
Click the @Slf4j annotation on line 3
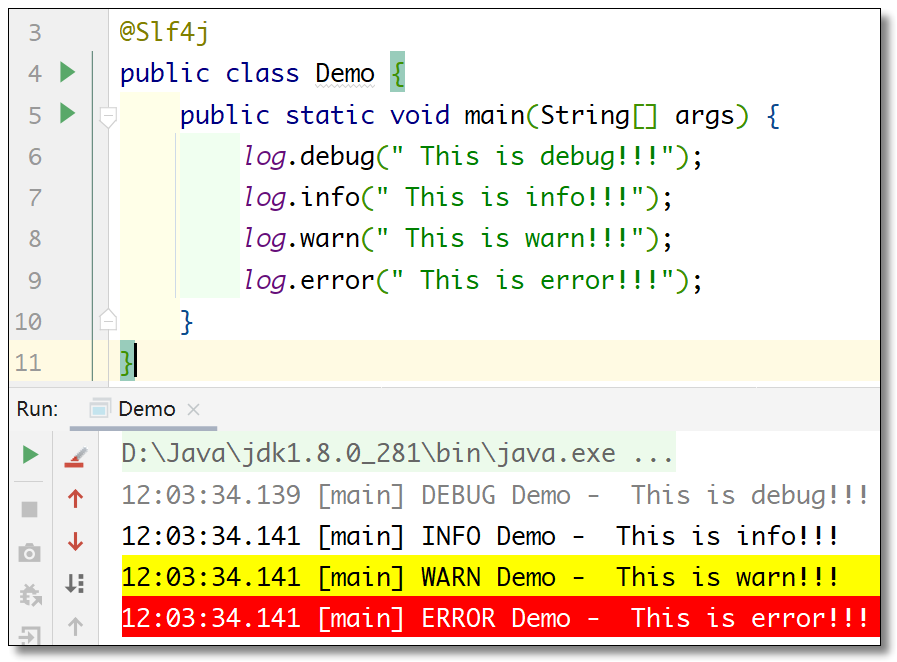164,32
